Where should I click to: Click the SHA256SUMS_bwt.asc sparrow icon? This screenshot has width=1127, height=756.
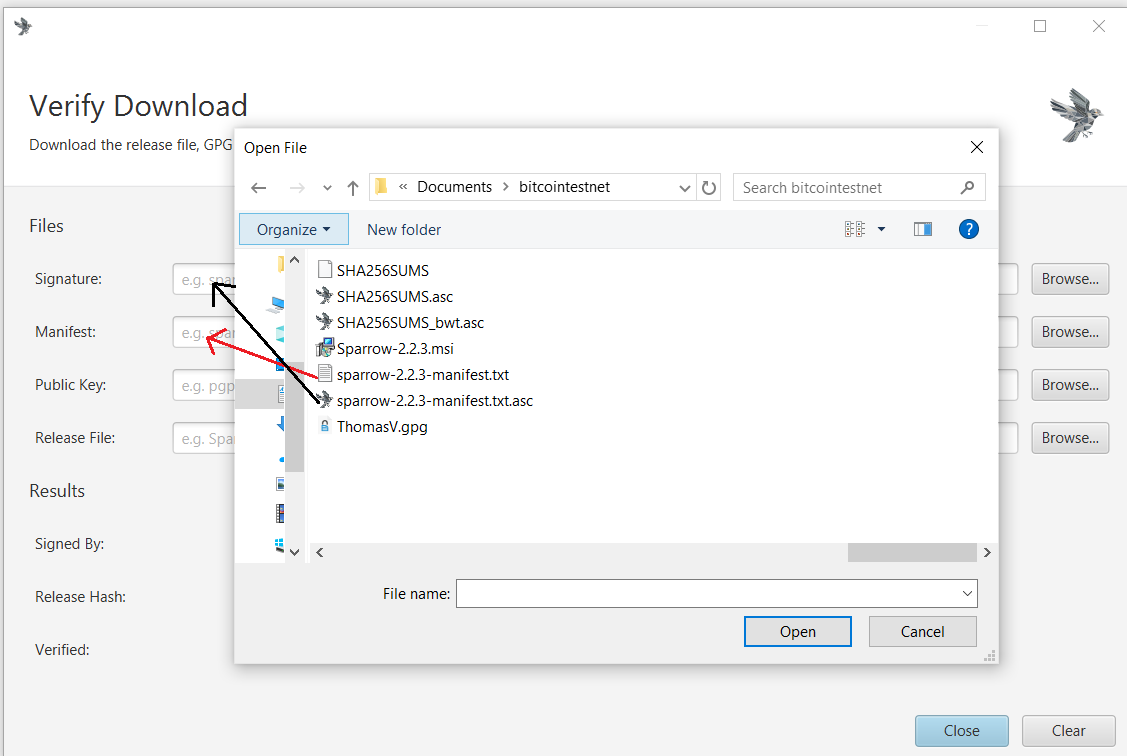pyautogui.click(x=324, y=321)
